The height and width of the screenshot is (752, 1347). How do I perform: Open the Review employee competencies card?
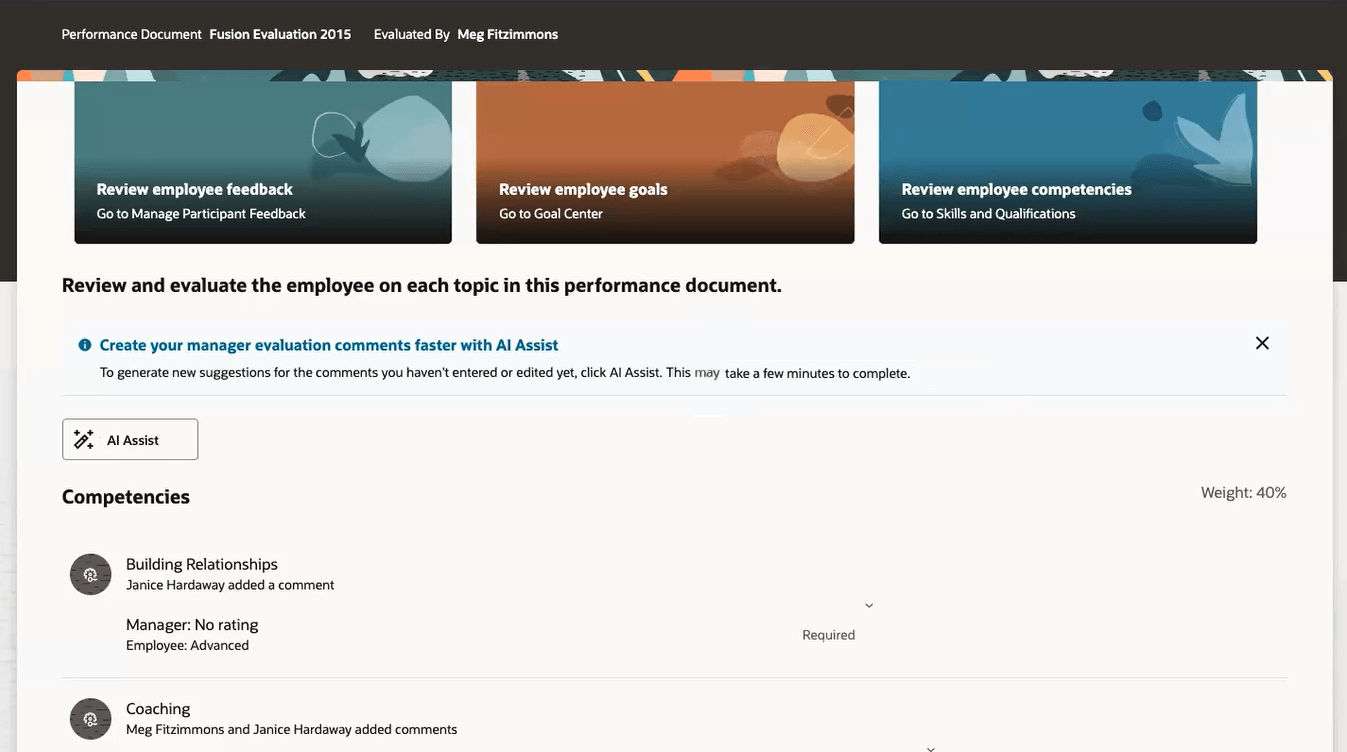point(1068,162)
